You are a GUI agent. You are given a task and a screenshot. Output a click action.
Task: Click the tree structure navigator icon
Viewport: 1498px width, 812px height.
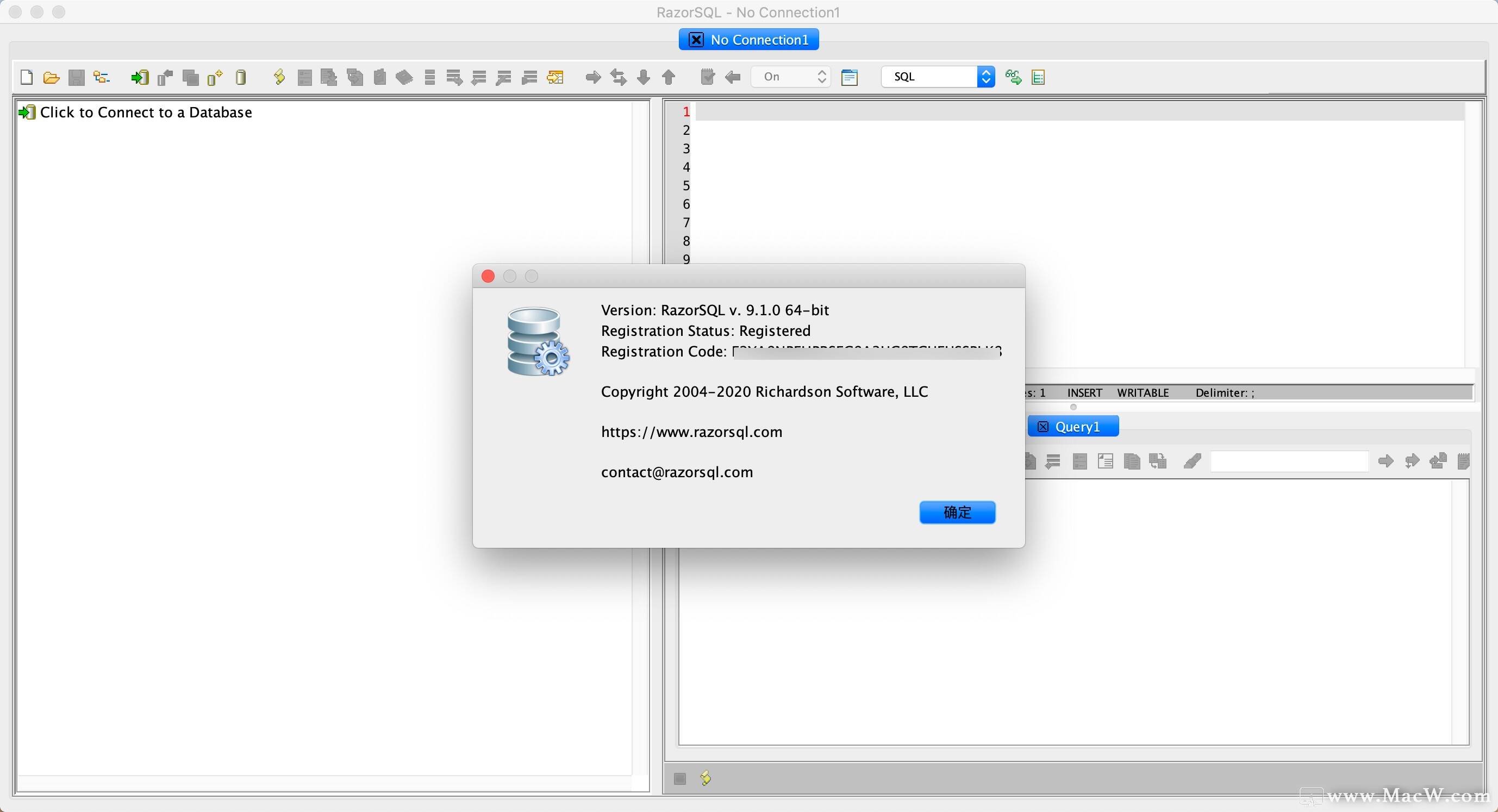click(102, 77)
